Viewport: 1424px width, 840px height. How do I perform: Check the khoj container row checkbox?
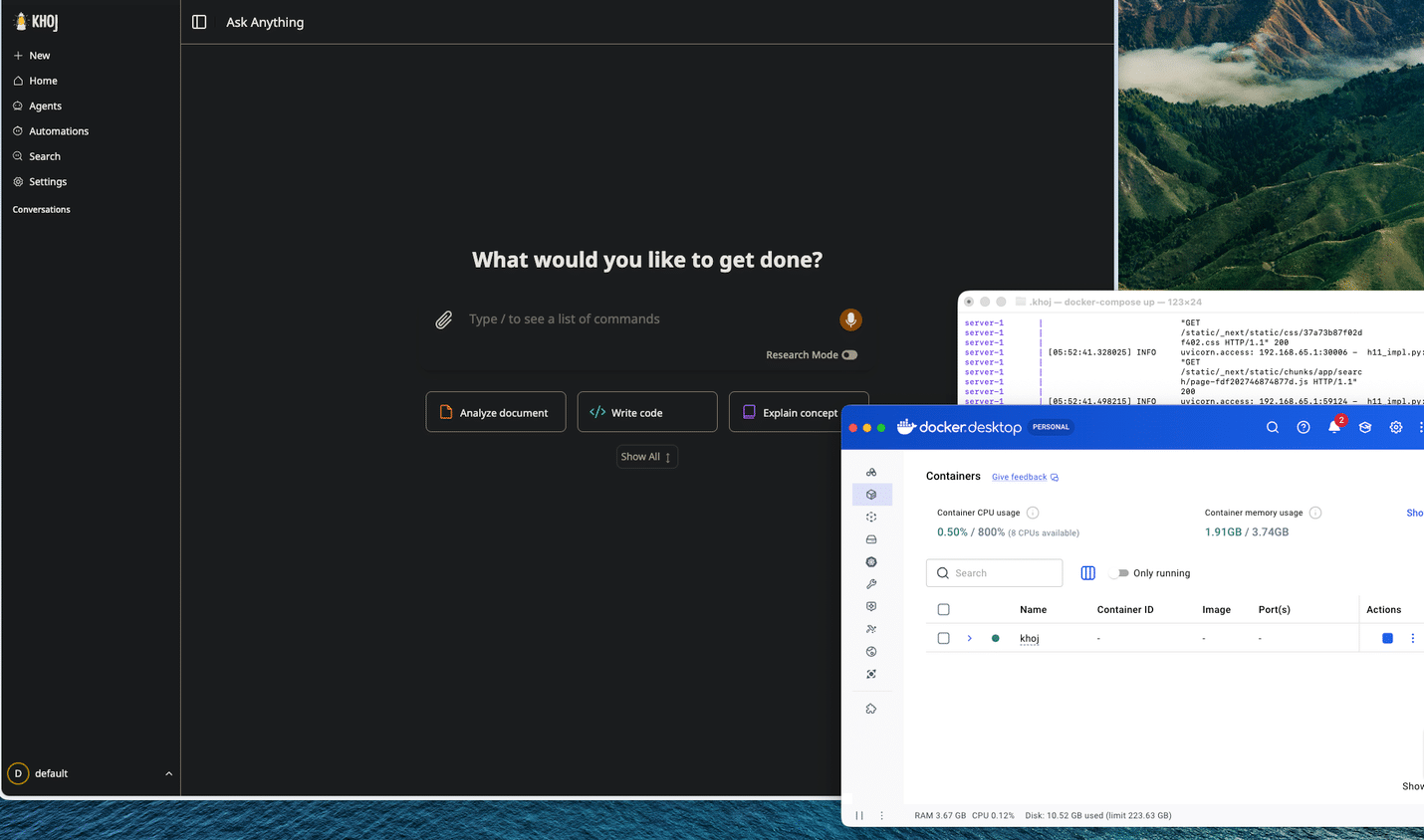tap(944, 638)
